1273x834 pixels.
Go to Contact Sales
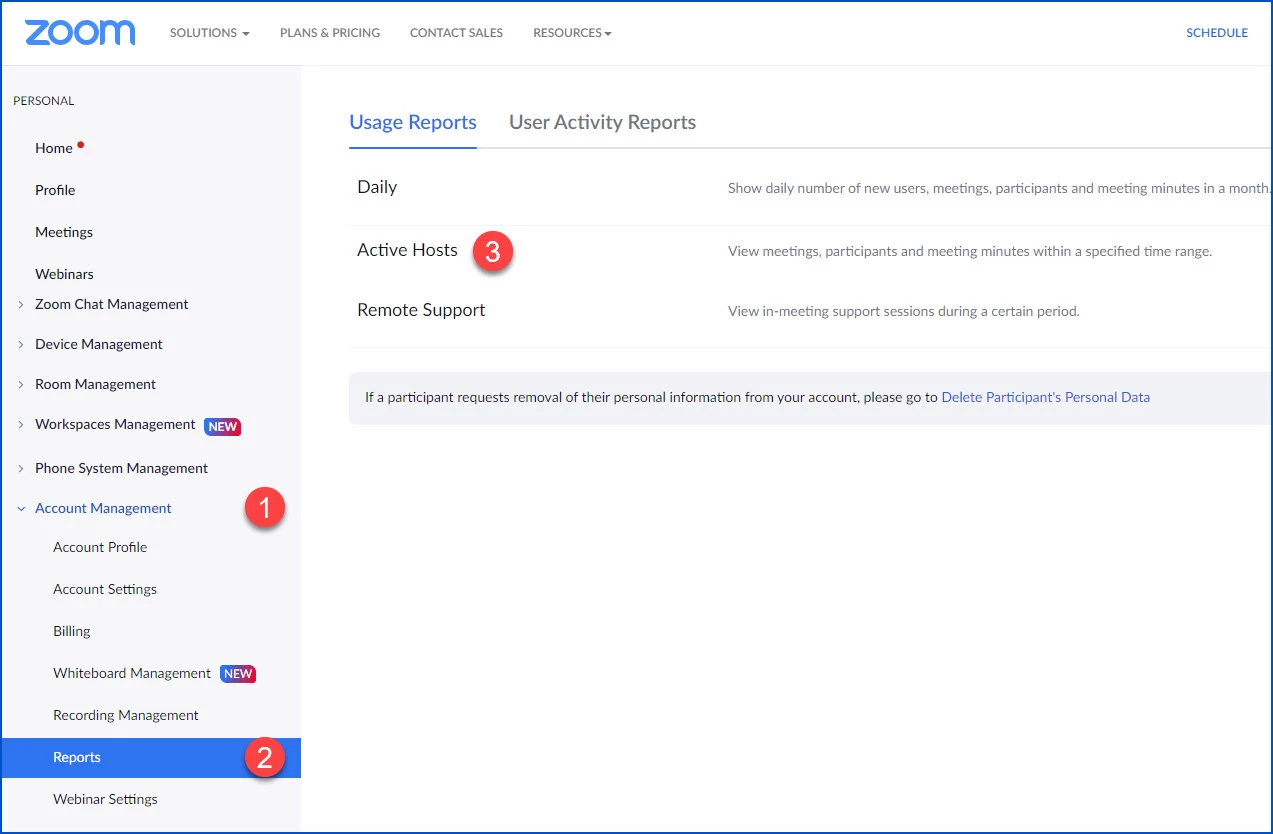tap(456, 33)
